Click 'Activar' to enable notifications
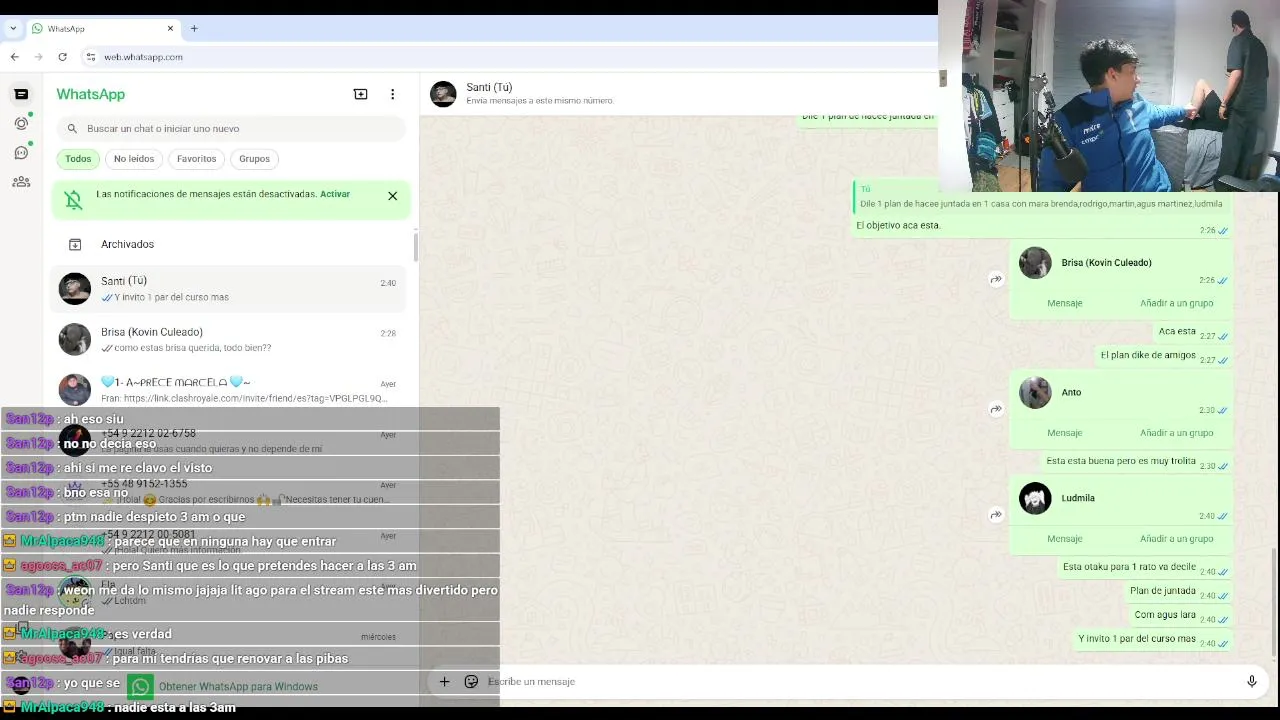Viewport: 1280px width, 720px height. (335, 194)
